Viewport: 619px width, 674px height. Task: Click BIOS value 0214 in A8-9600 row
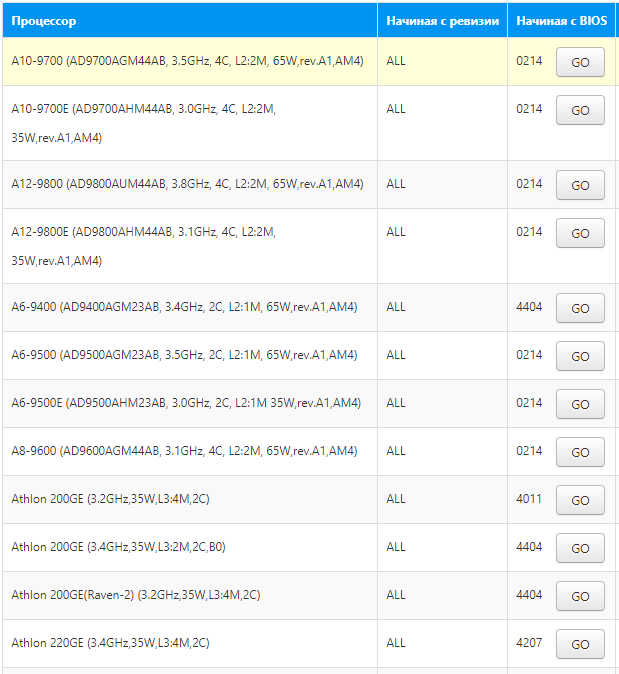(529, 451)
